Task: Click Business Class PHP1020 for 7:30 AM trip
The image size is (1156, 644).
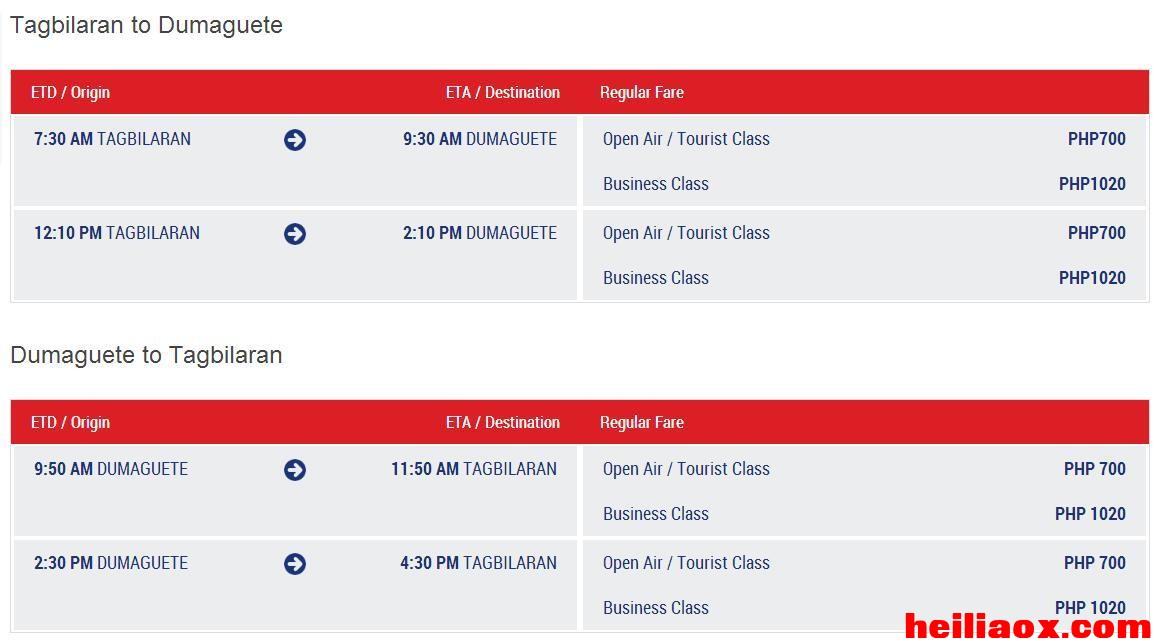Action: tap(864, 184)
